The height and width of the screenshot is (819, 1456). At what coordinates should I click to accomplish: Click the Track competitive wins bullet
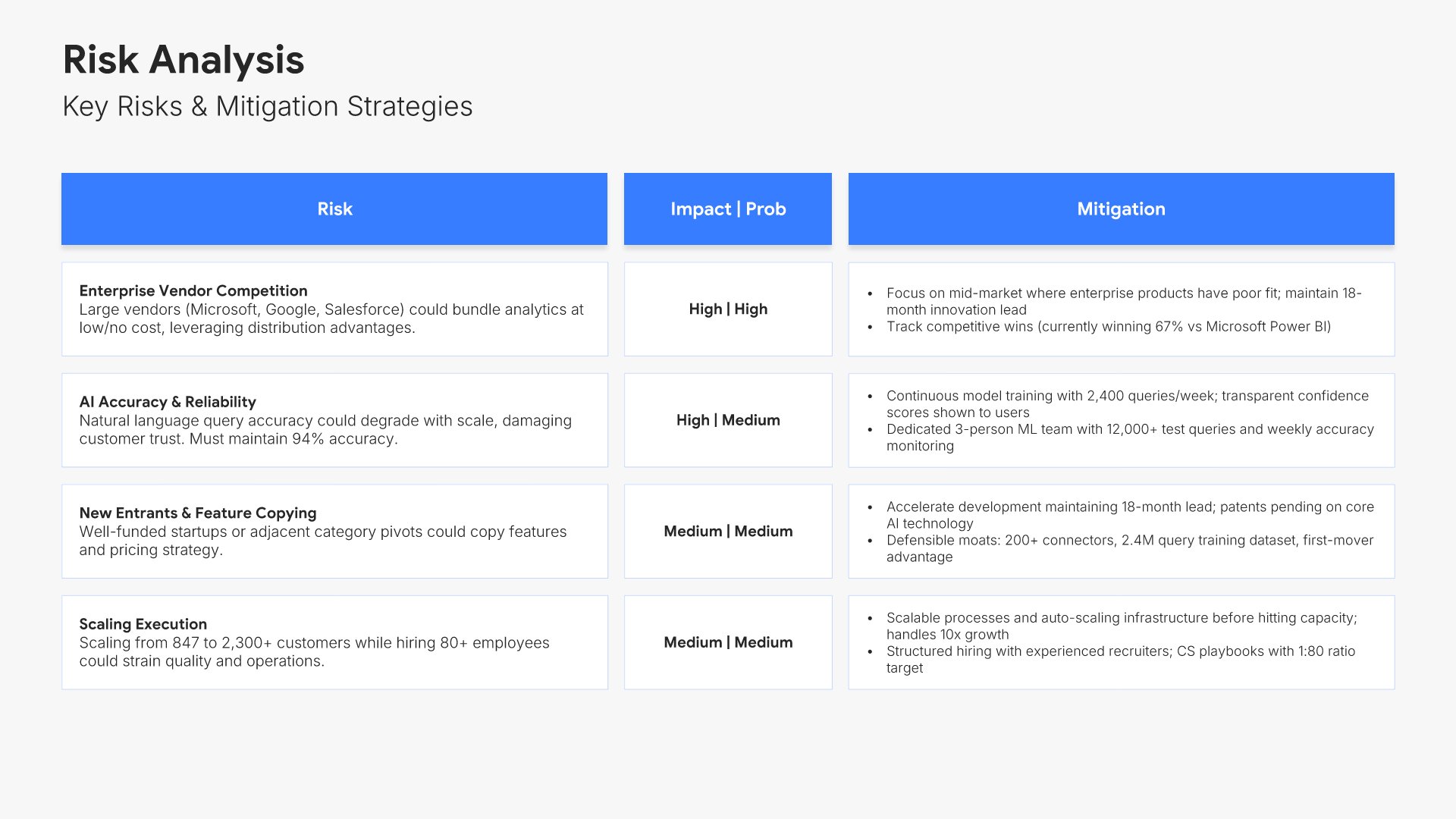(x=1108, y=327)
